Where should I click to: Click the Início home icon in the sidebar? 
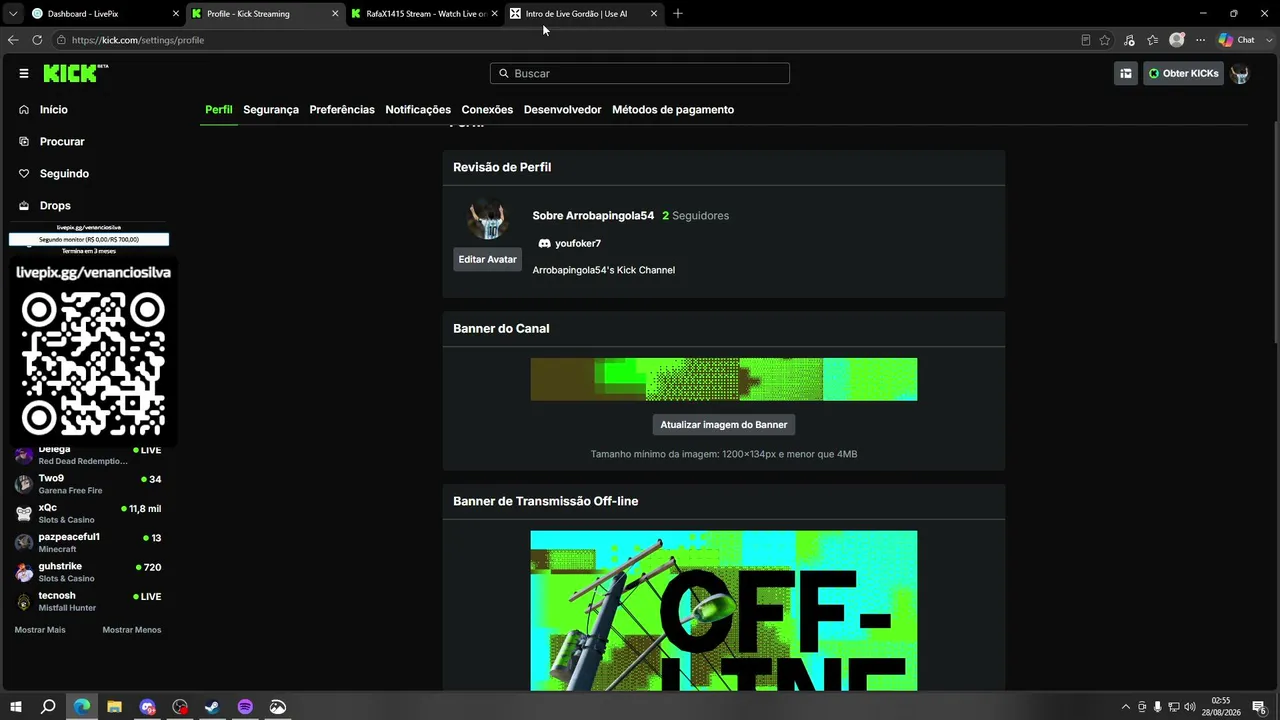click(24, 110)
